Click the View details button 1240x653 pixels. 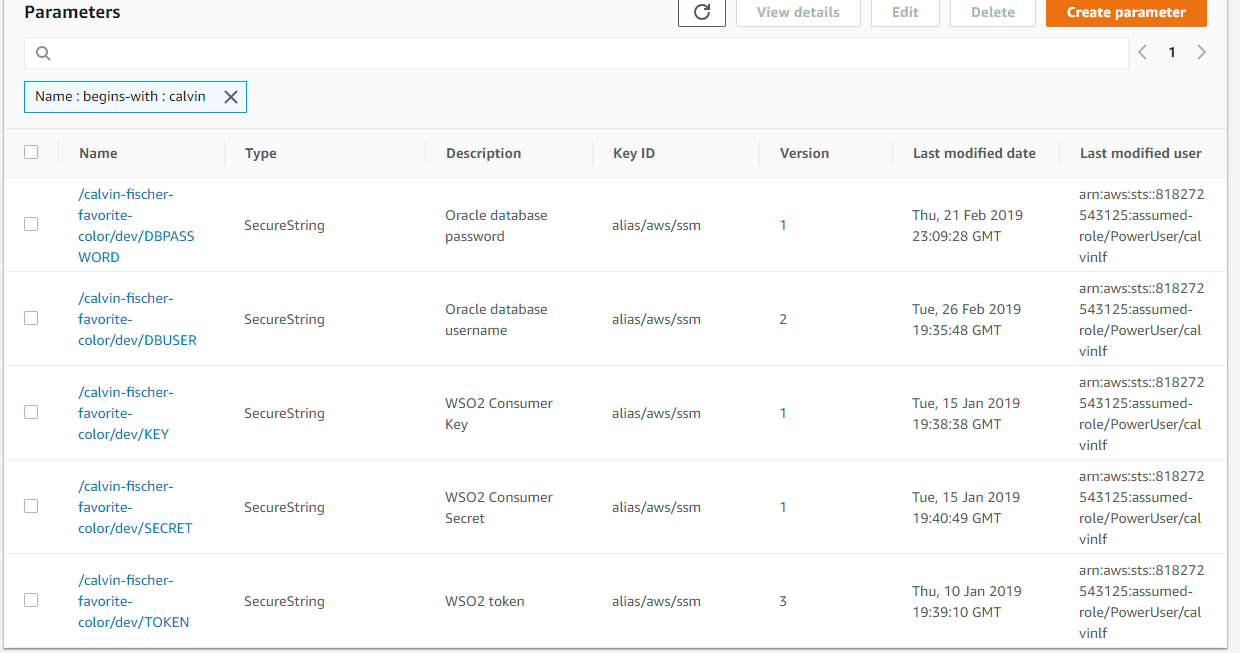(x=798, y=12)
